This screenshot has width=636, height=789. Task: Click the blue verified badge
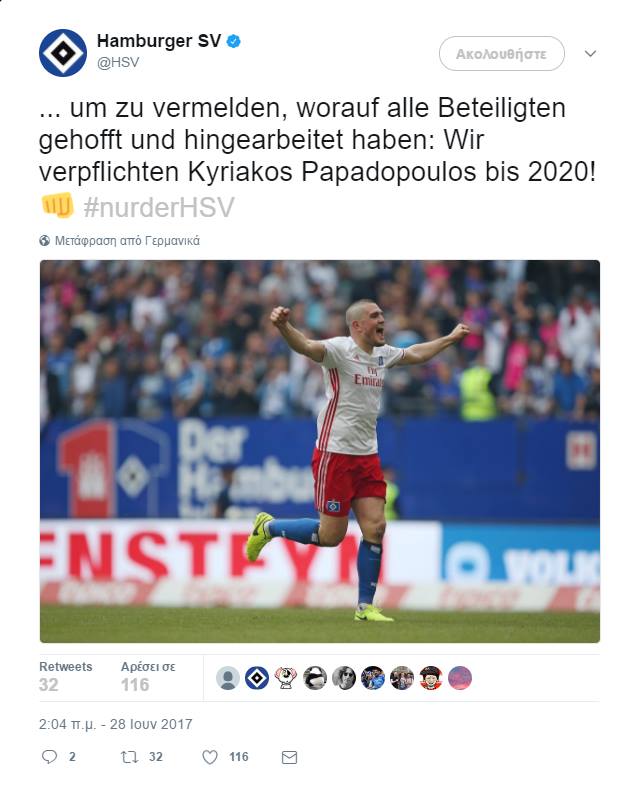(x=233, y=41)
